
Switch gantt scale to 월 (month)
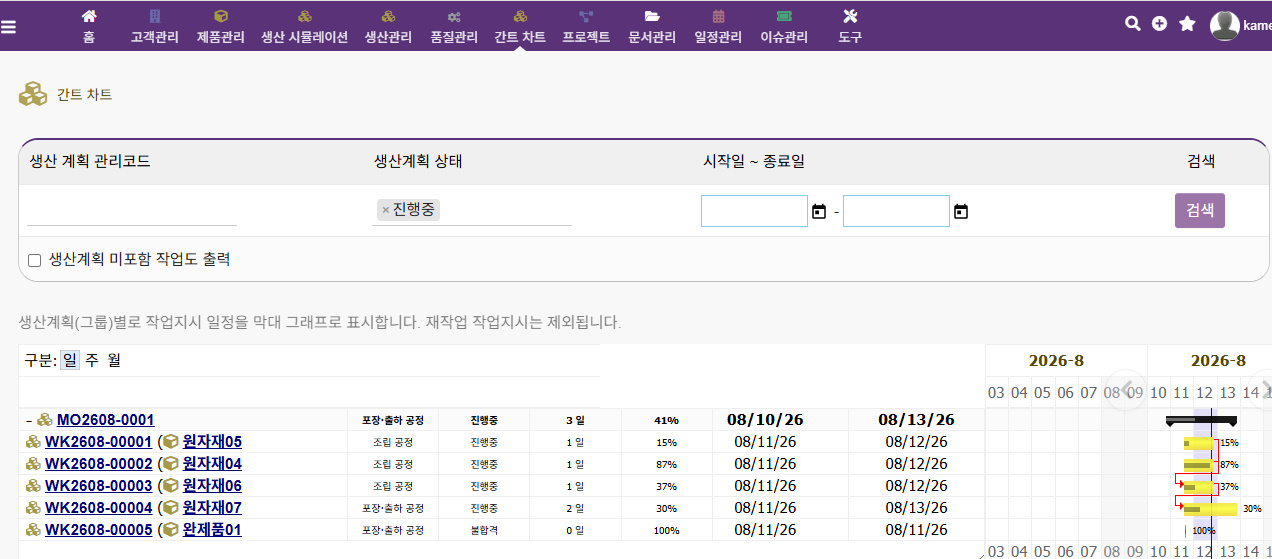click(114, 360)
